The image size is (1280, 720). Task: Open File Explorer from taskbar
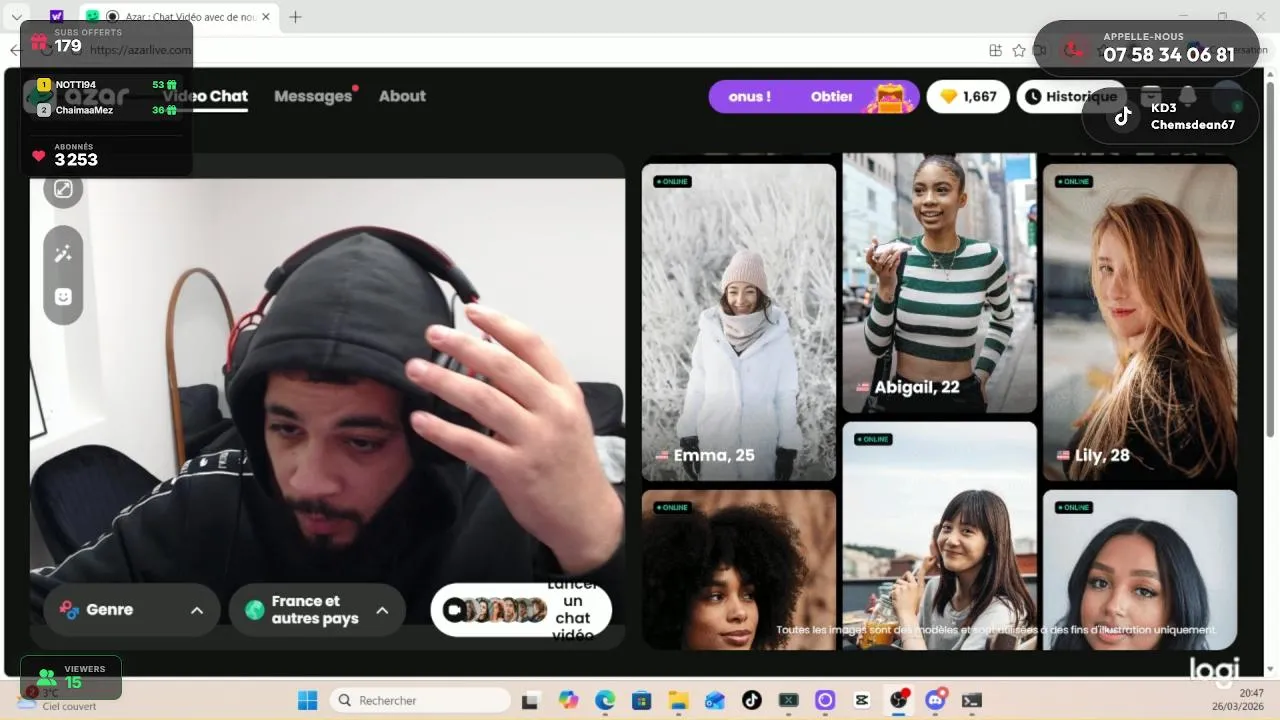pyautogui.click(x=678, y=700)
